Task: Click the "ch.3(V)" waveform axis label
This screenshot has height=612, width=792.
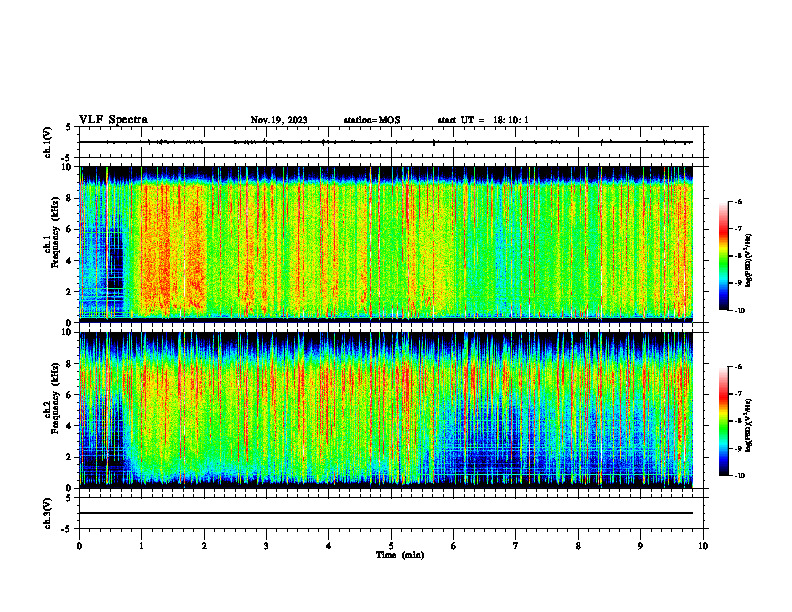Action: [48, 513]
